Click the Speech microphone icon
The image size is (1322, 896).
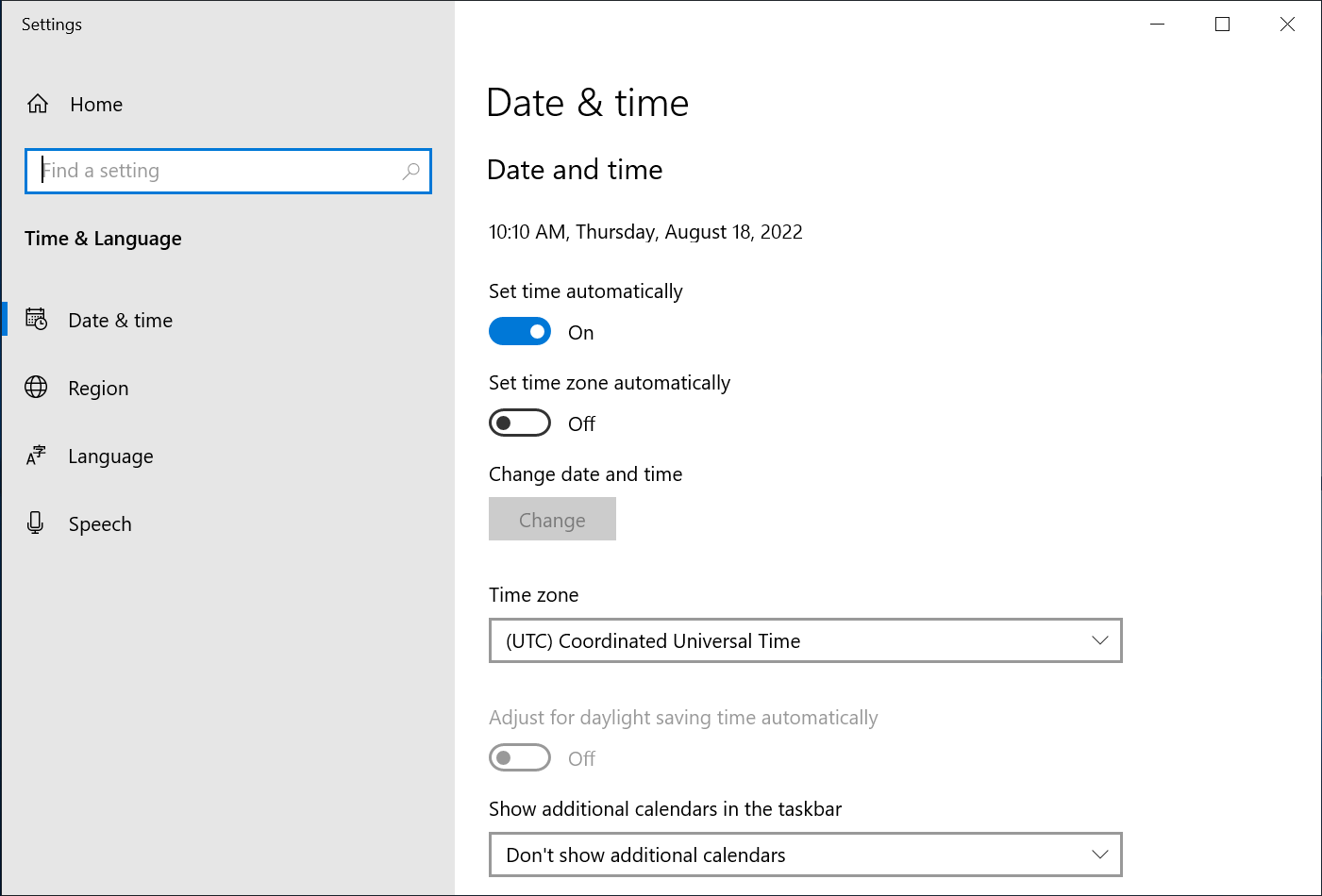pyautogui.click(x=36, y=523)
